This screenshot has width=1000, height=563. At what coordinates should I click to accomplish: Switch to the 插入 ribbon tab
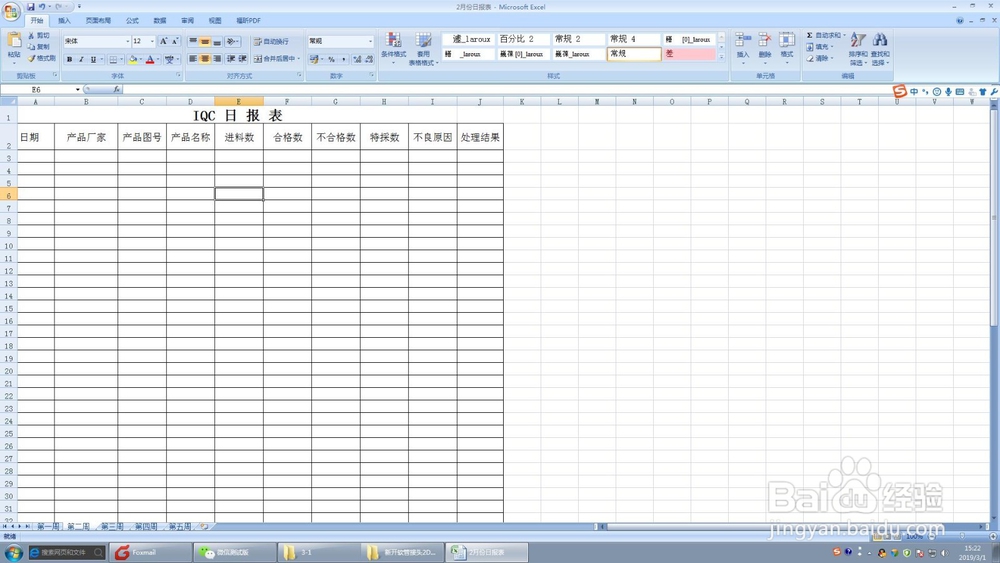tap(64, 20)
